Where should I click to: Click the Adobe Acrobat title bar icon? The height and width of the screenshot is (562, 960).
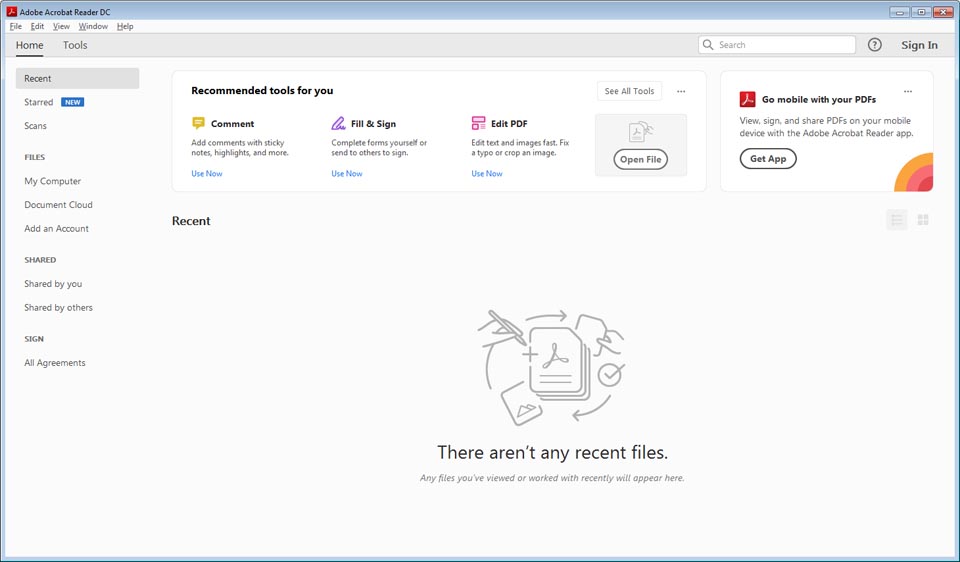click(12, 12)
